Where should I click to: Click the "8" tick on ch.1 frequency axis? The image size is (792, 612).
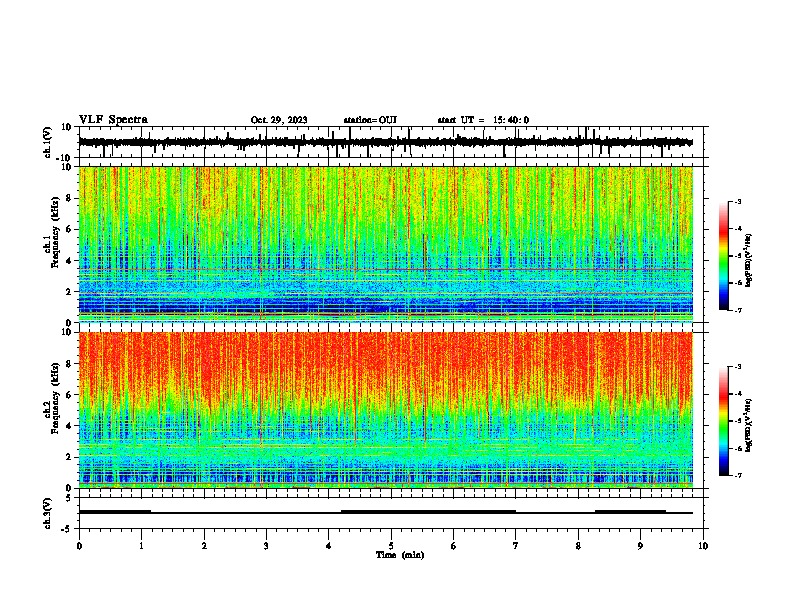(x=70, y=198)
